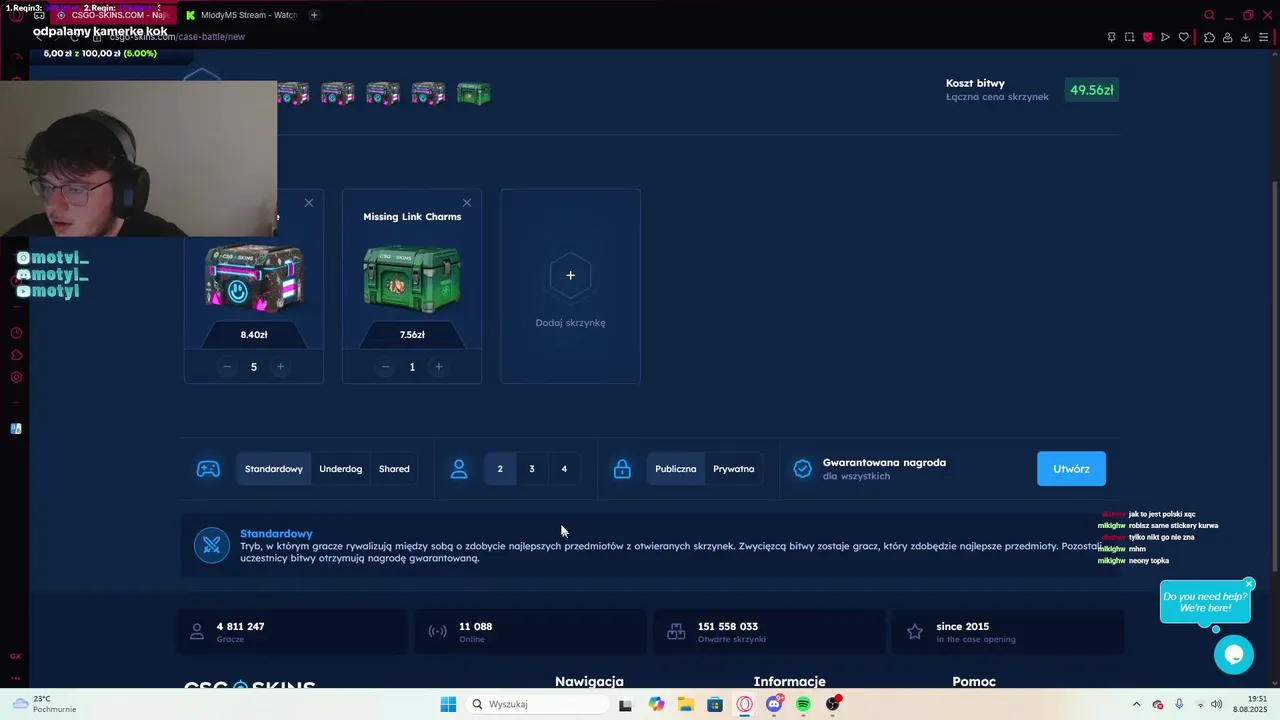1280x720 pixels.
Task: Open Spotify from the taskbar
Action: [803, 704]
